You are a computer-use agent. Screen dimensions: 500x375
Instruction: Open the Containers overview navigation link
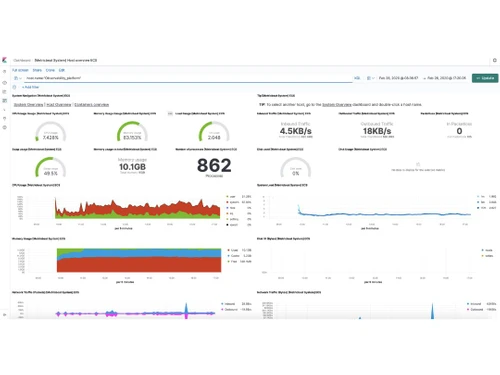(x=91, y=105)
